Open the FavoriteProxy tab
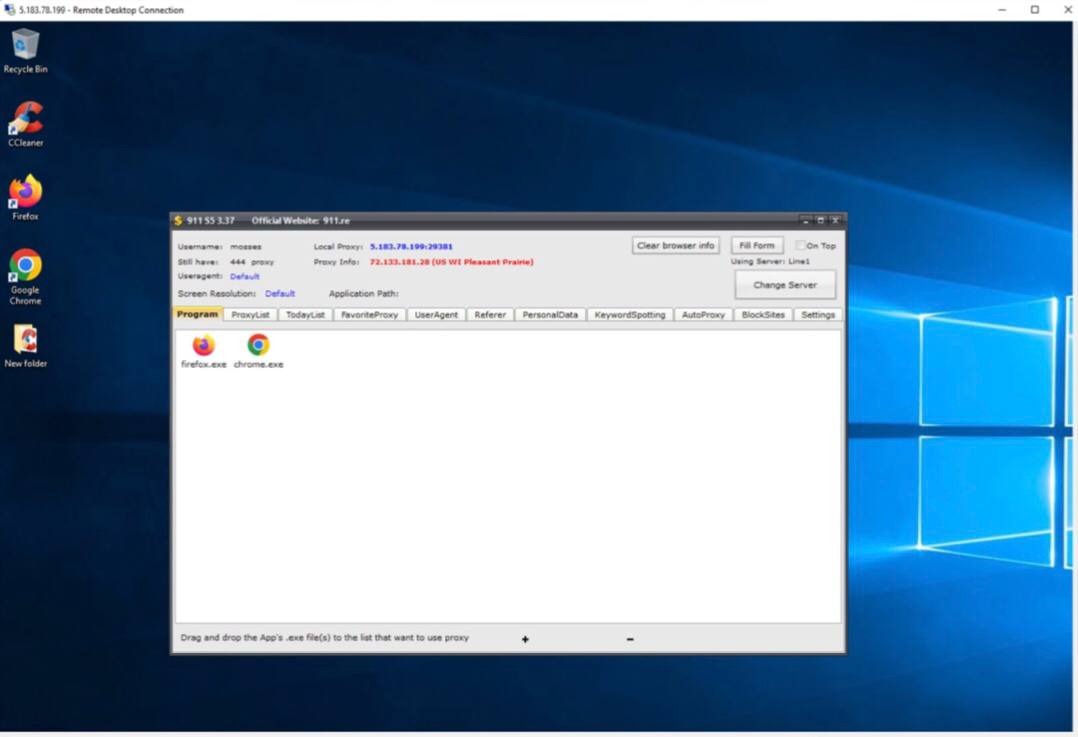The width and height of the screenshot is (1078, 737). point(370,315)
